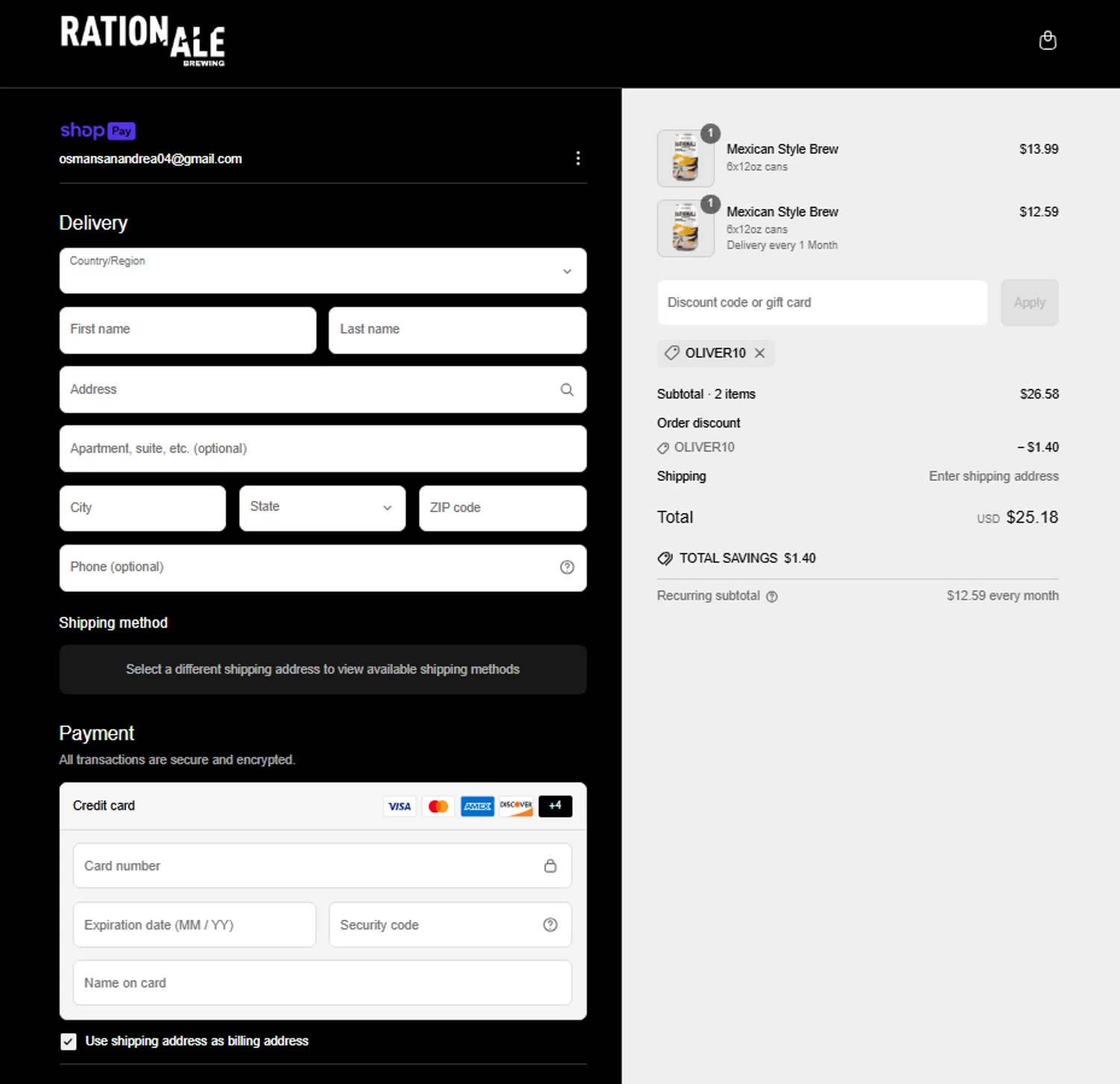Viewport: 1120px width, 1084px height.
Task: Open the three-dot account options menu
Action: point(578,158)
